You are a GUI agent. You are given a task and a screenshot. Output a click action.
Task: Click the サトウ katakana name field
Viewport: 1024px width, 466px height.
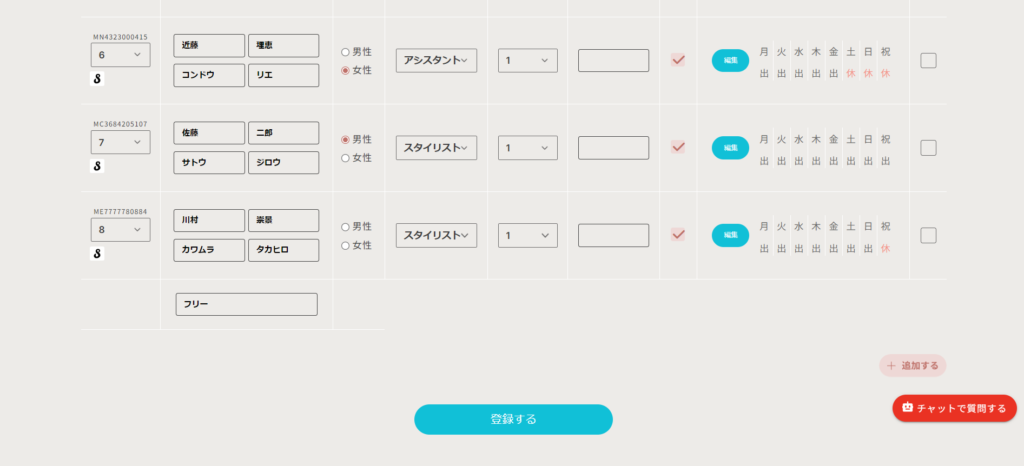(x=209, y=163)
